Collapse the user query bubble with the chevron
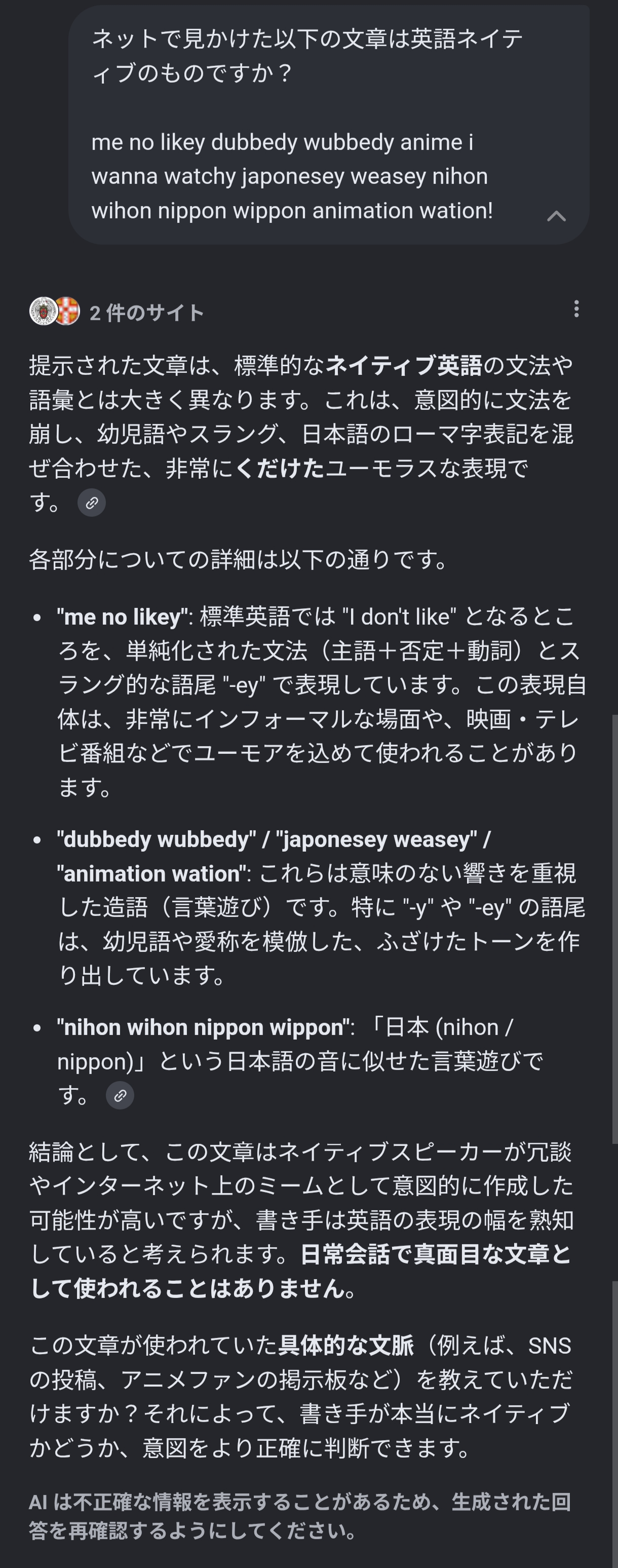Screen dimensions: 618x1568 click(556, 216)
